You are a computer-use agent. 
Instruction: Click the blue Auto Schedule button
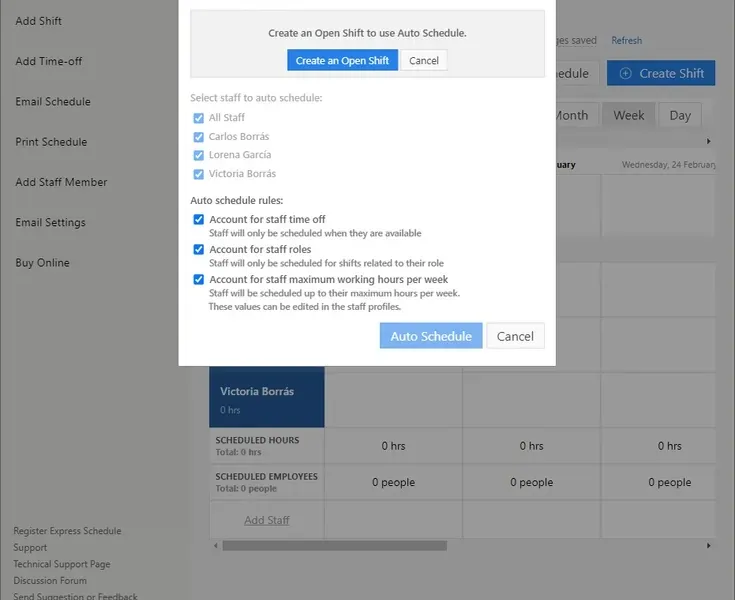click(x=431, y=336)
